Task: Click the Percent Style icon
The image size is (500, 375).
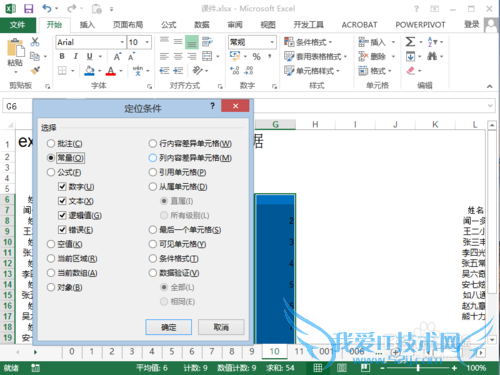Action: tap(256, 56)
